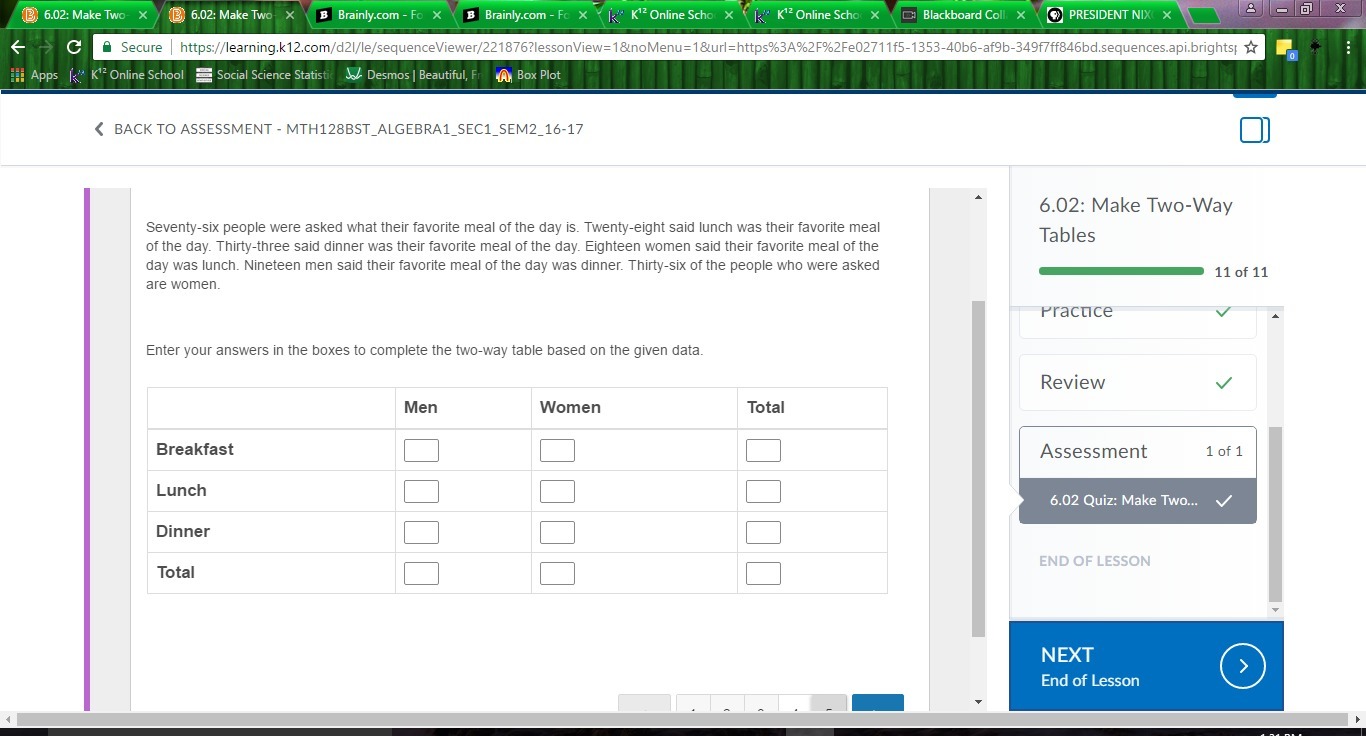Click the 'Women' column header
Image resolution: width=1366 pixels, height=736 pixels.
[570, 407]
